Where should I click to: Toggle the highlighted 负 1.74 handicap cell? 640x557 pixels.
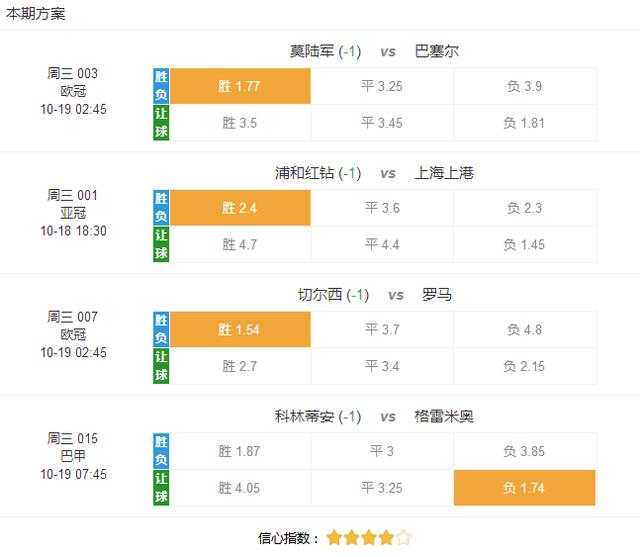point(524,488)
